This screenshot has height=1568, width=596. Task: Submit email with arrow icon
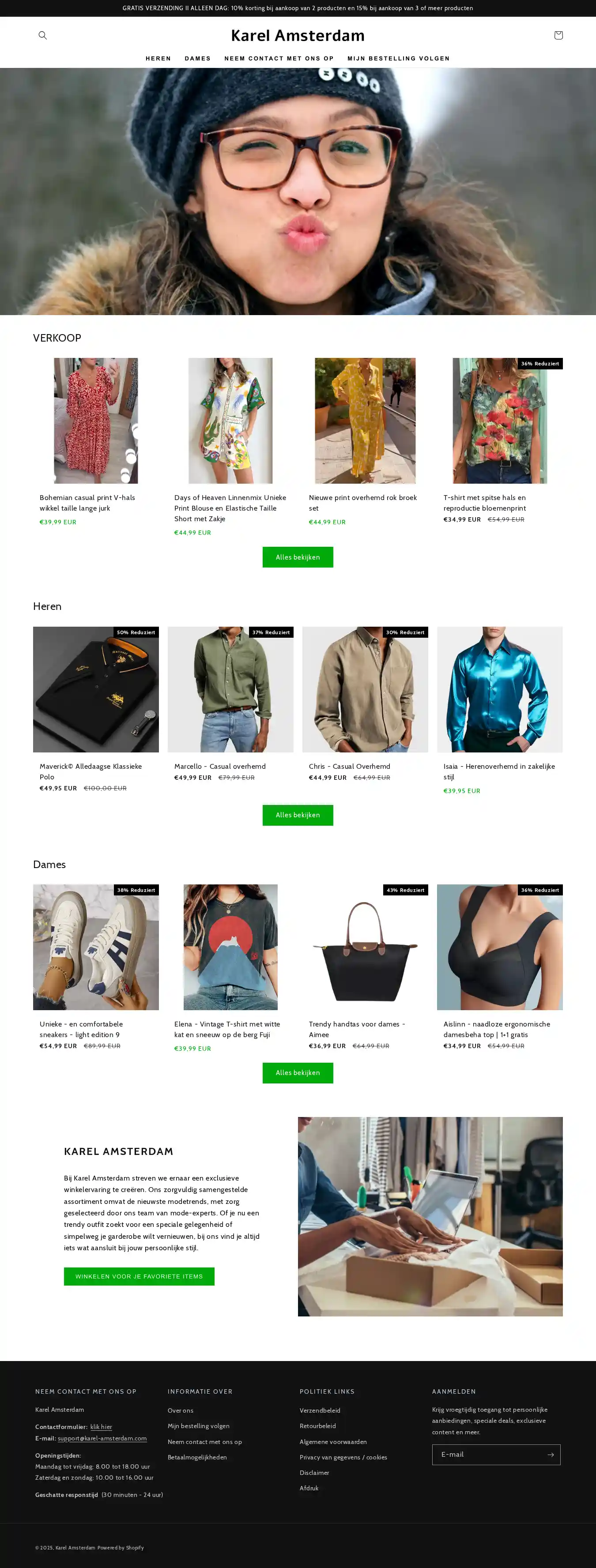[551, 1455]
